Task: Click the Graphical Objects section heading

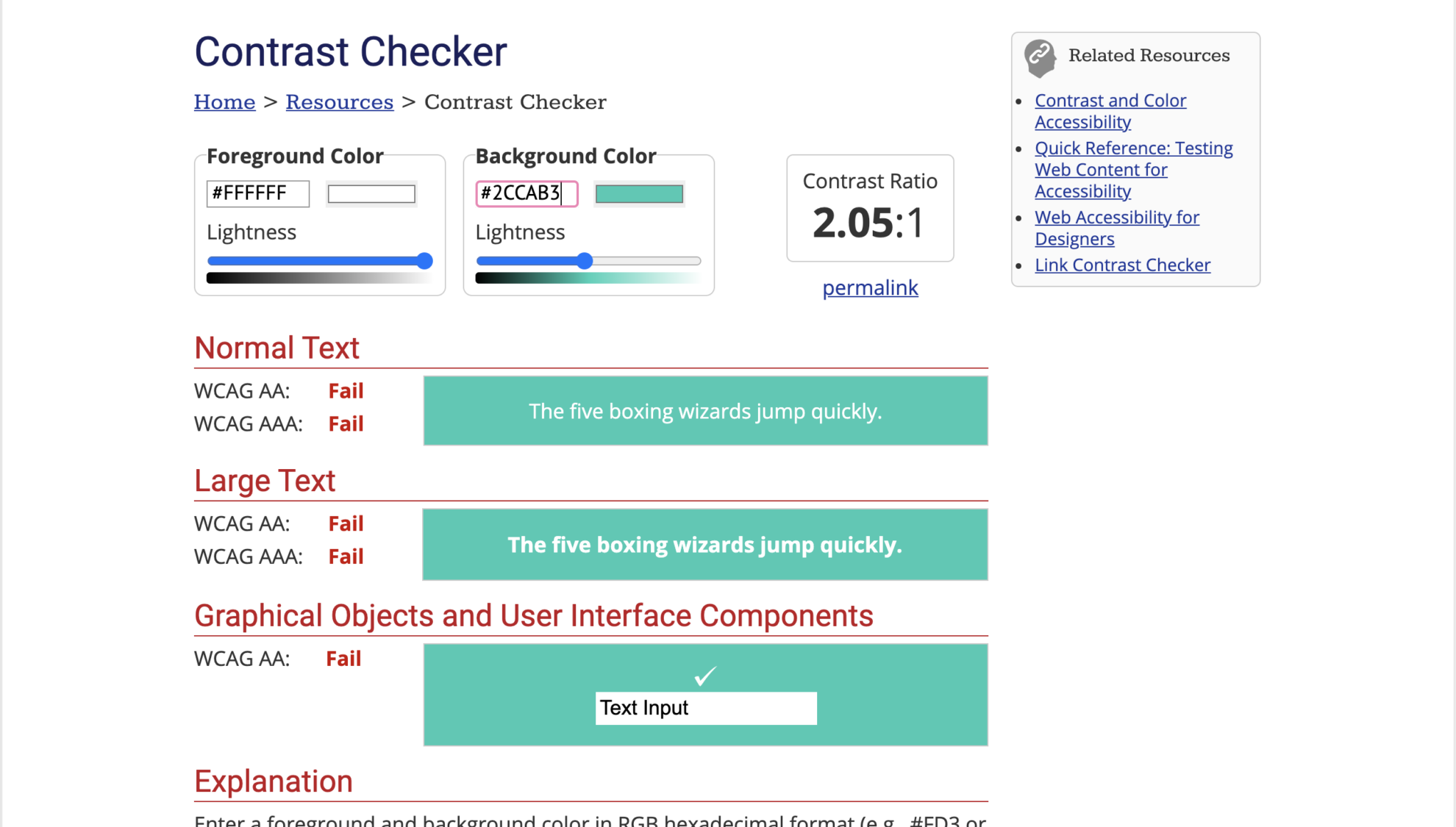Action: [x=534, y=616]
